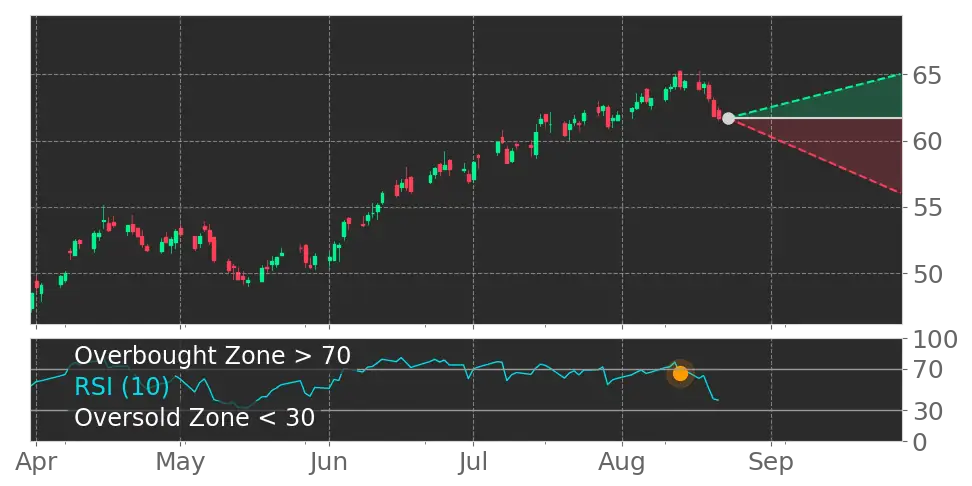Image resolution: width=972 pixels, height=486 pixels.
Task: Click the Apr axis label
Action: [37, 463]
